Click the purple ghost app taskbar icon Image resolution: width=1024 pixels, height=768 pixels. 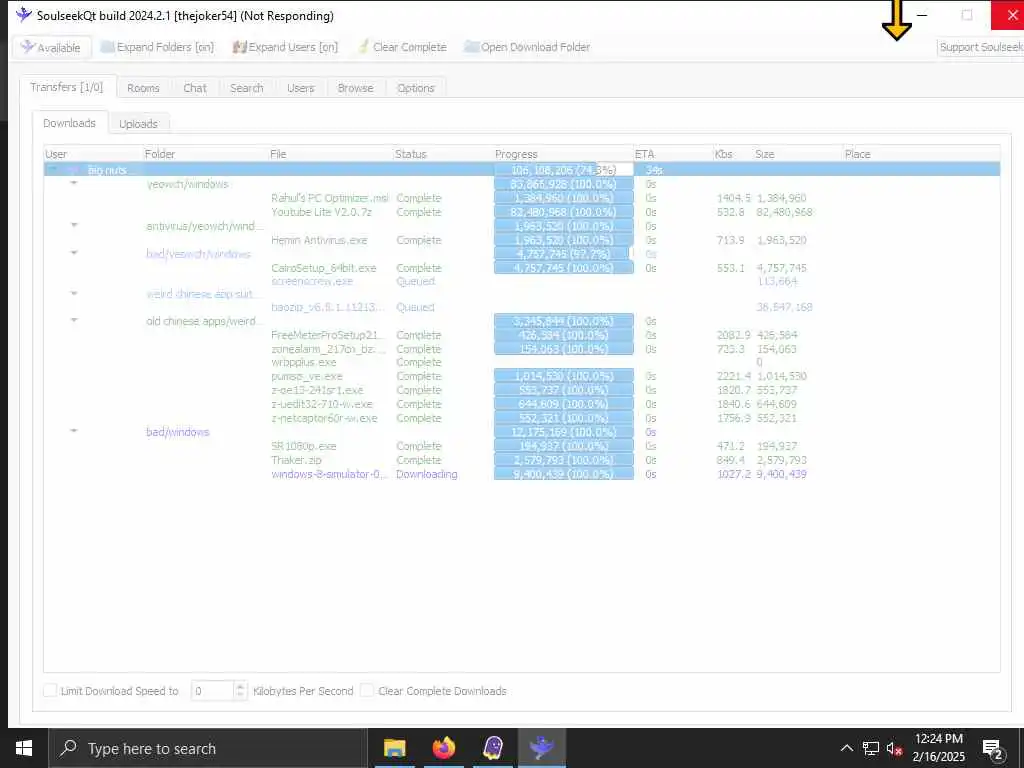[x=493, y=748]
